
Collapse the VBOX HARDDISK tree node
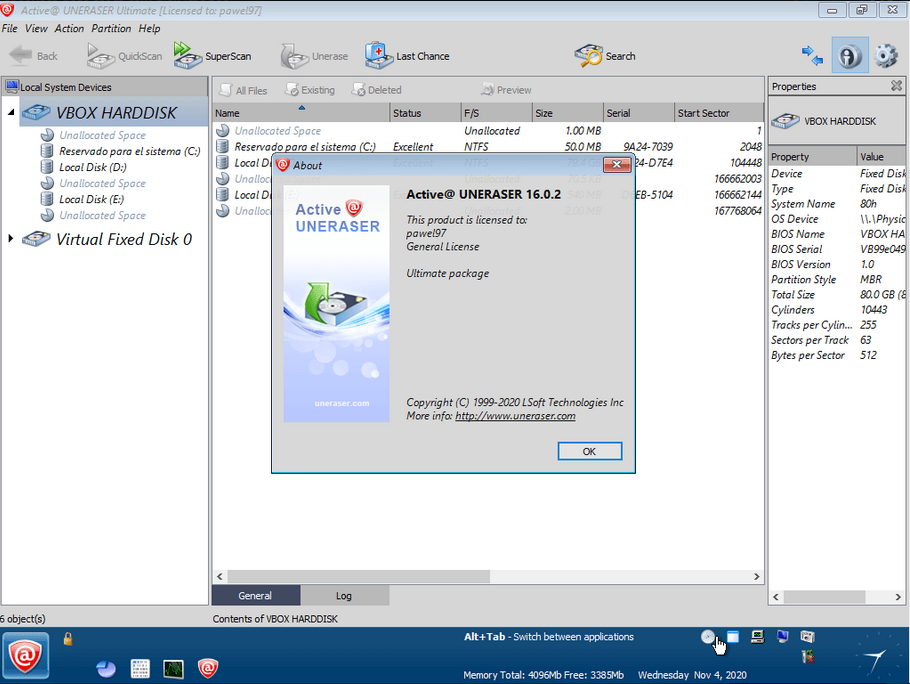11,112
